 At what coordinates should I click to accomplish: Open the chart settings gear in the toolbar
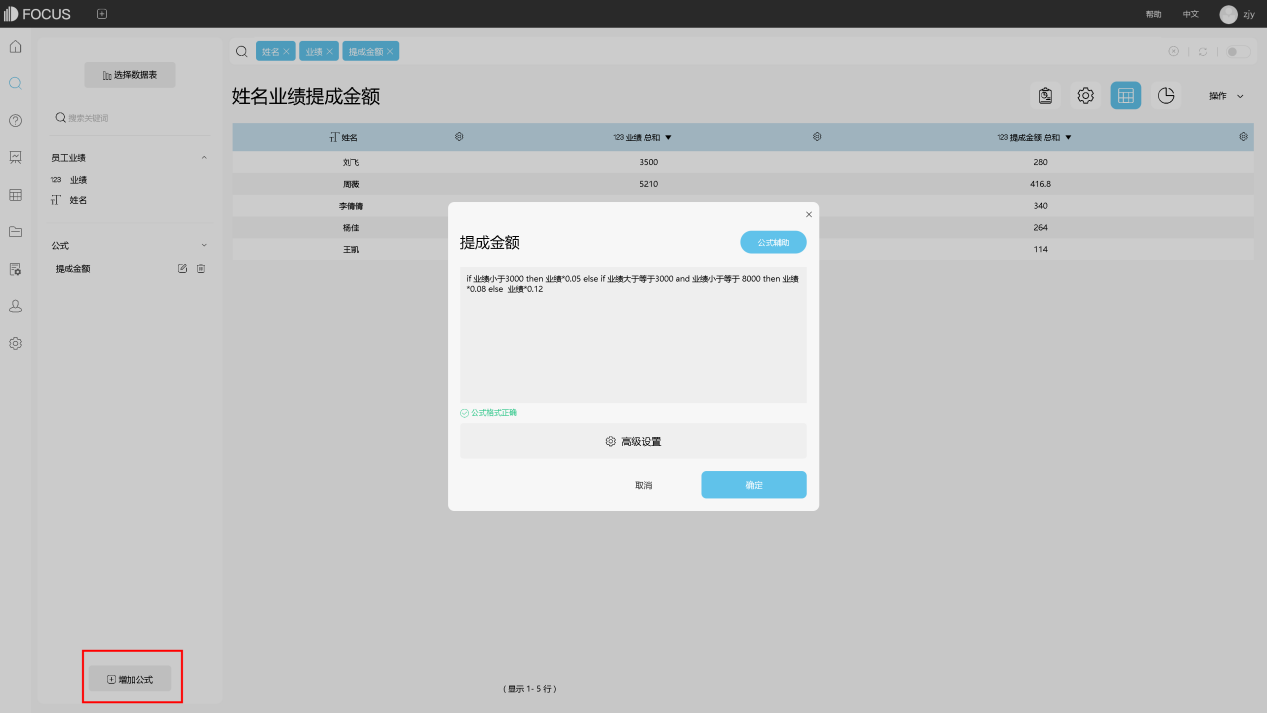1085,95
